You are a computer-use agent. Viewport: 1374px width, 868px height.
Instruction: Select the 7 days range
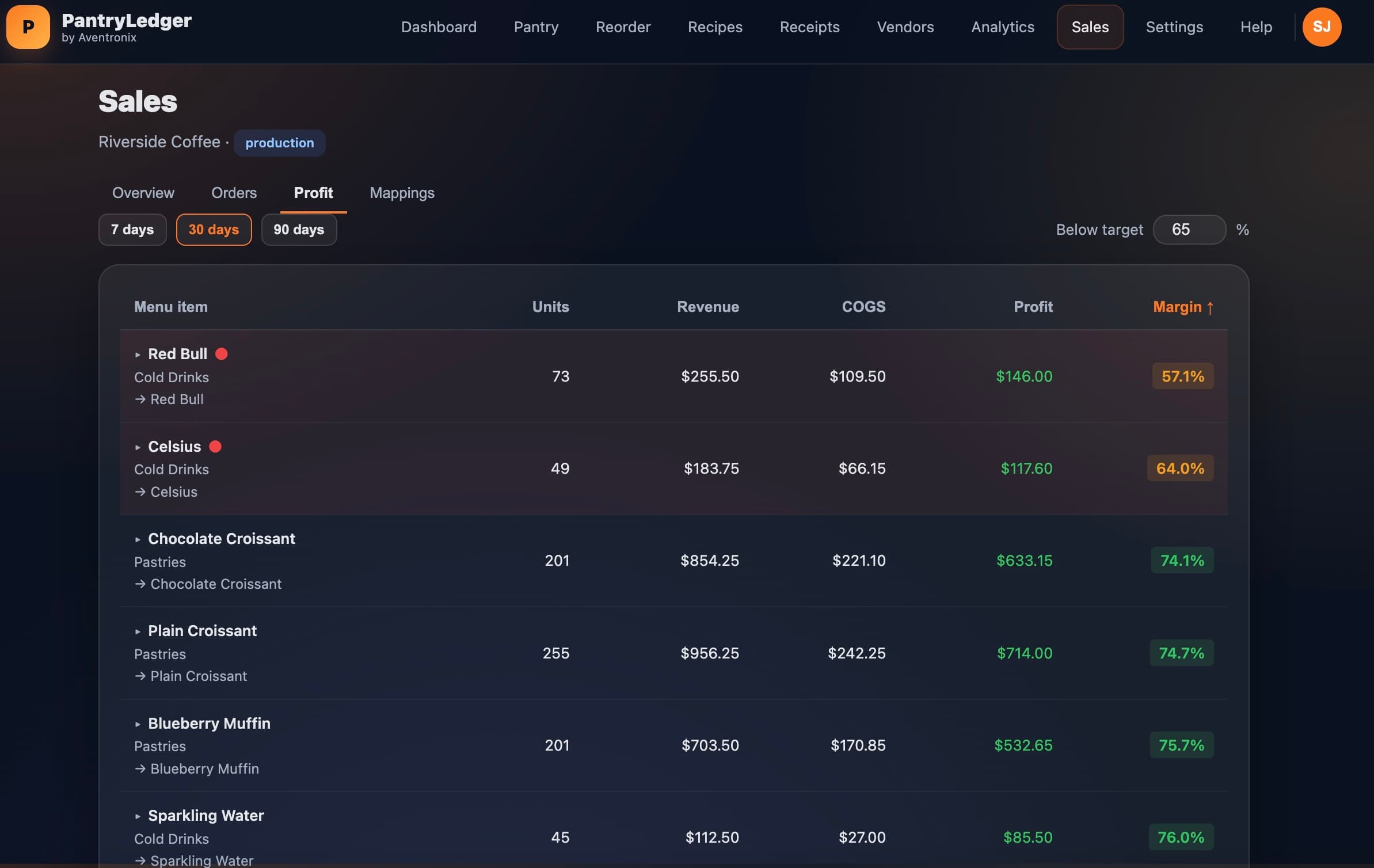coord(132,230)
